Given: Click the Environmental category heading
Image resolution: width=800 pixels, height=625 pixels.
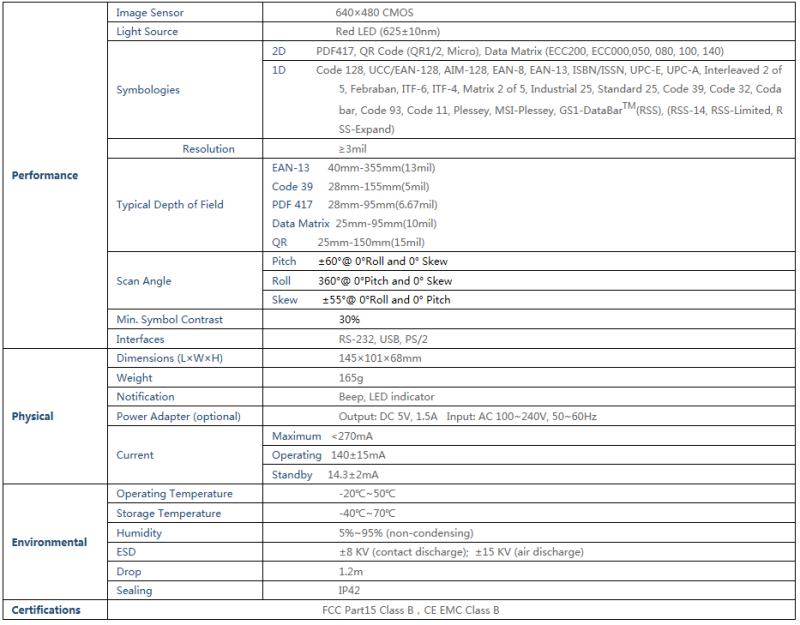Looking at the screenshot, I should [x=49, y=542].
